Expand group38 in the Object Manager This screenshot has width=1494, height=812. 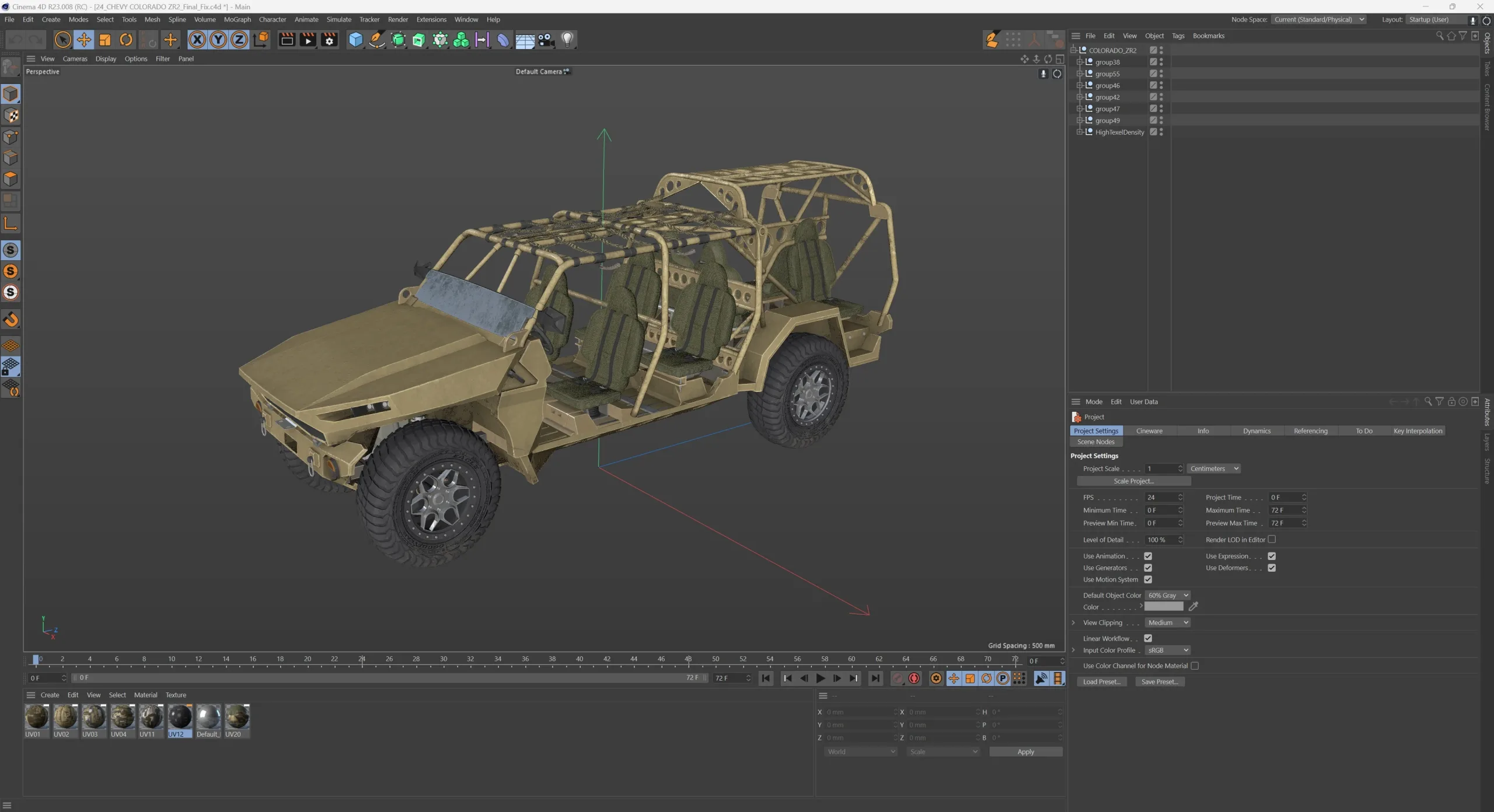[x=1080, y=62]
